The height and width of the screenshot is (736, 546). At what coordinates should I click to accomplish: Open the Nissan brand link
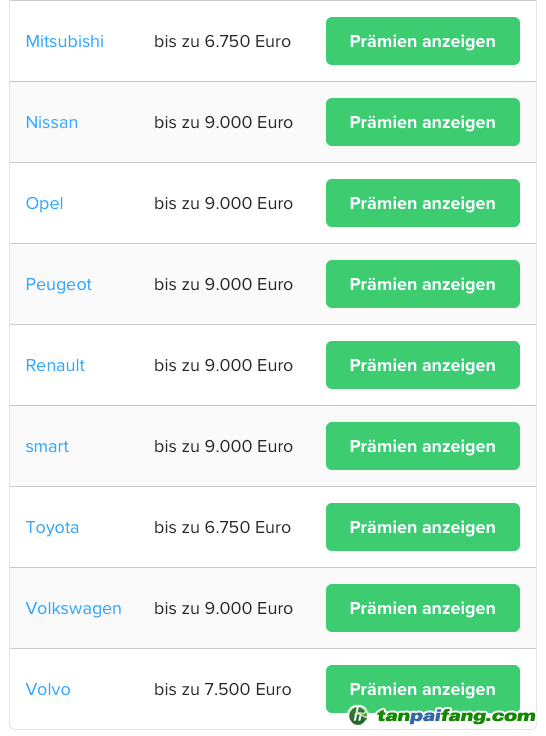[x=52, y=123]
